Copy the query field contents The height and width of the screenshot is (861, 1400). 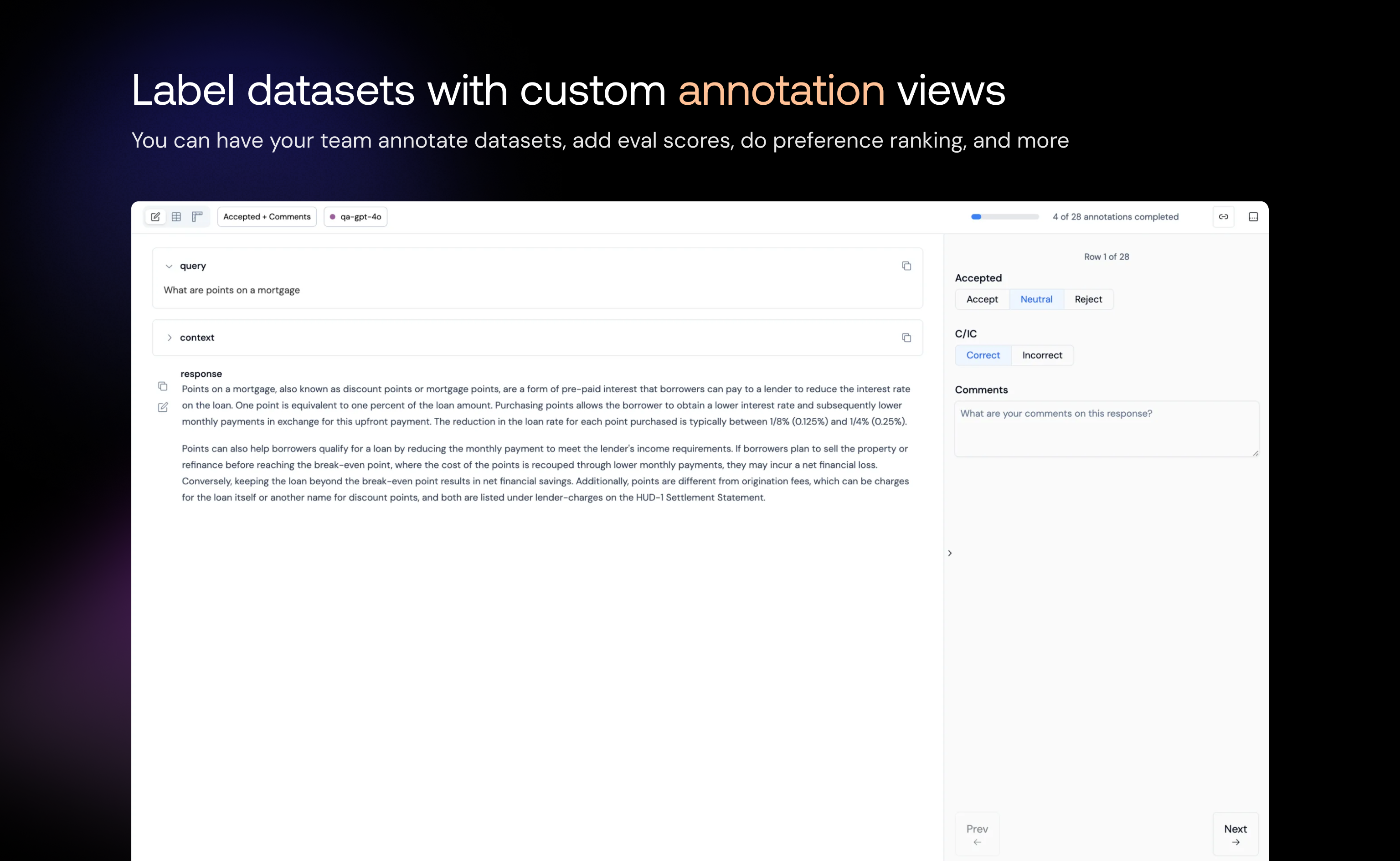coord(906,266)
